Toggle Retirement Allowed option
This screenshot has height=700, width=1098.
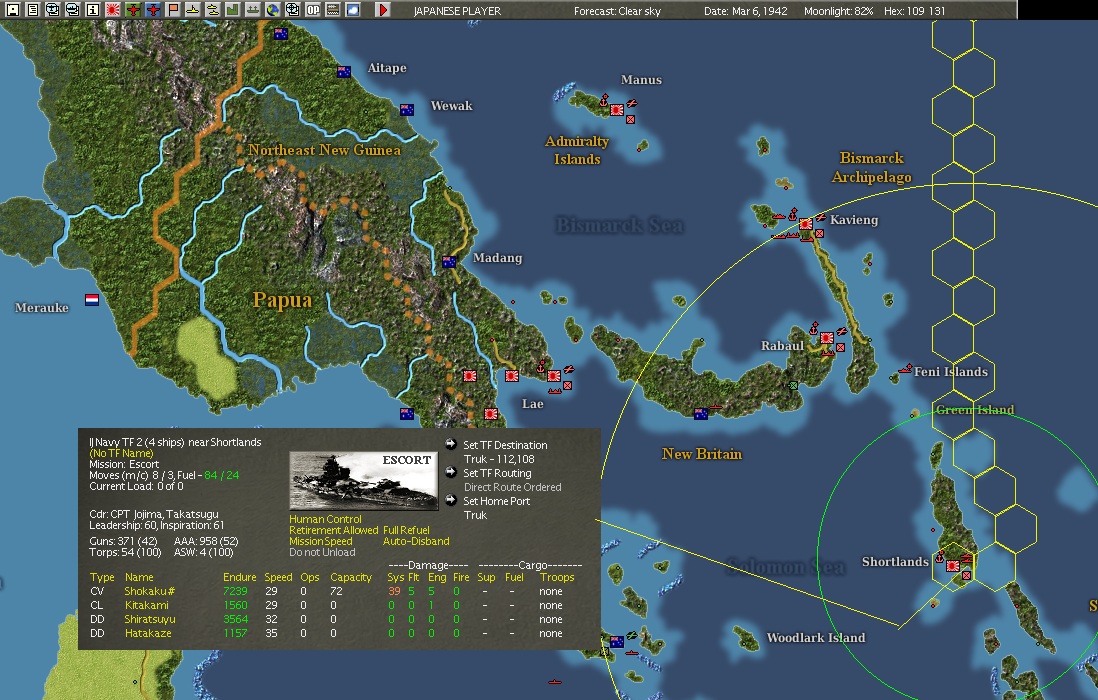pyautogui.click(x=333, y=531)
